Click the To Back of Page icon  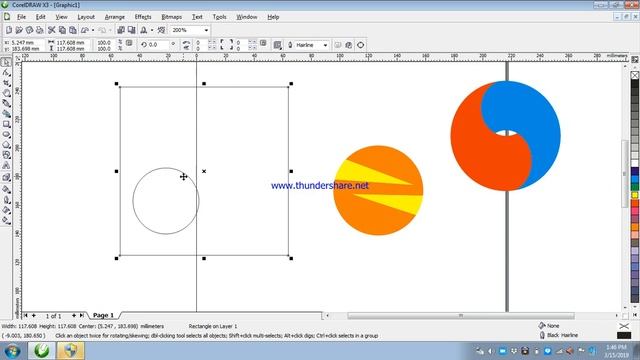(x=348, y=45)
